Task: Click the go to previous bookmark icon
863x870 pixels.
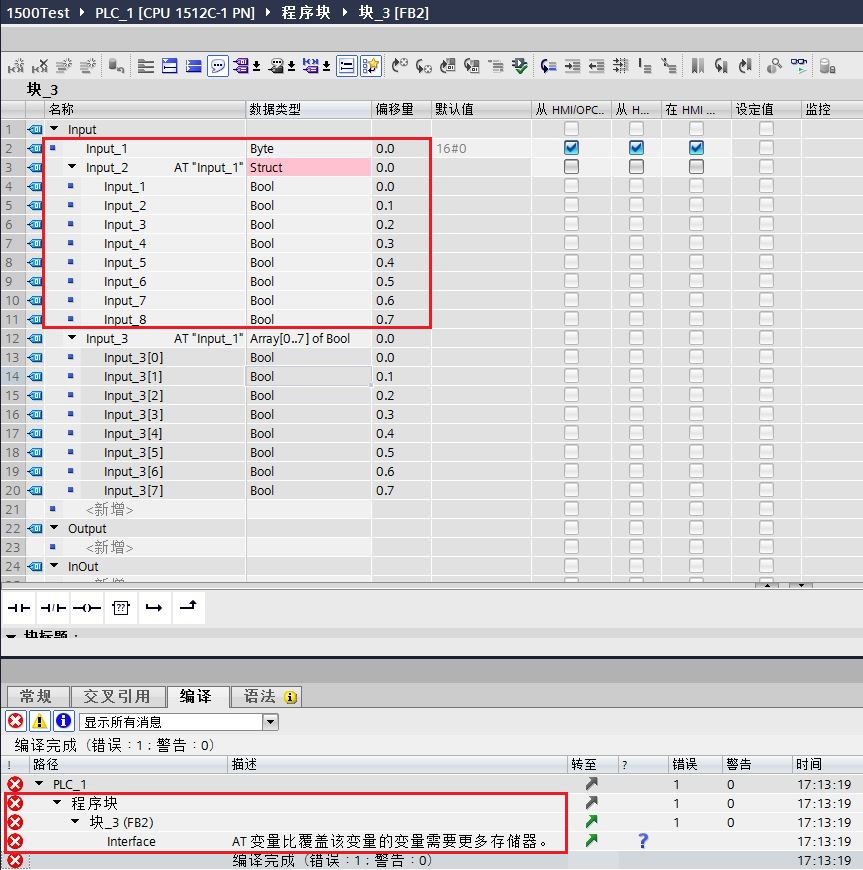Action: click(x=744, y=66)
